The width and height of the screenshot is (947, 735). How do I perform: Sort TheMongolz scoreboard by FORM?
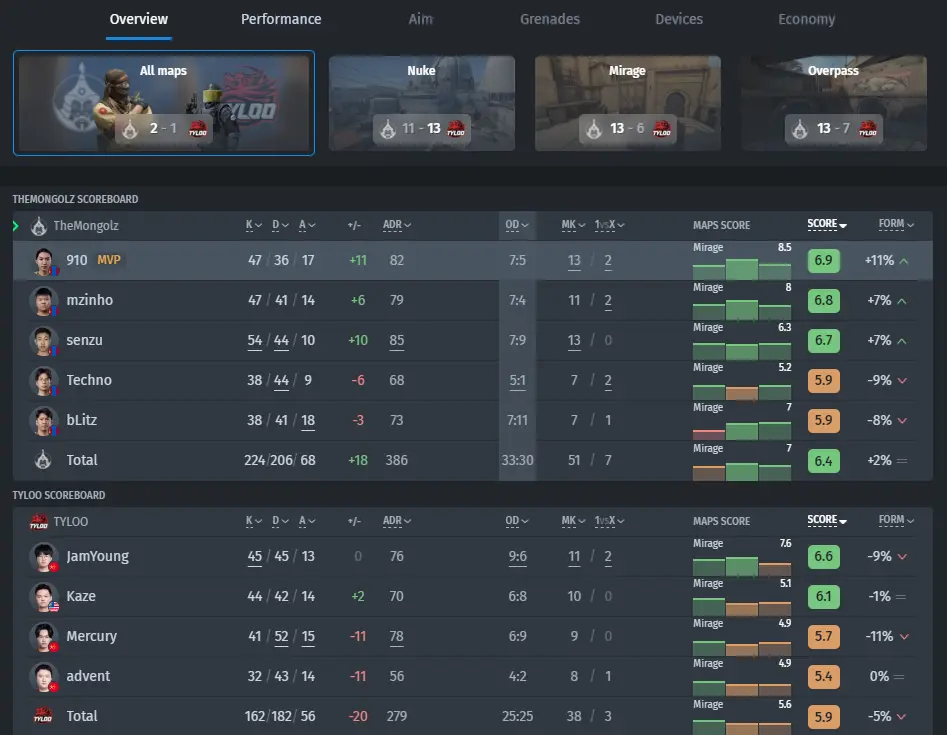tap(896, 224)
